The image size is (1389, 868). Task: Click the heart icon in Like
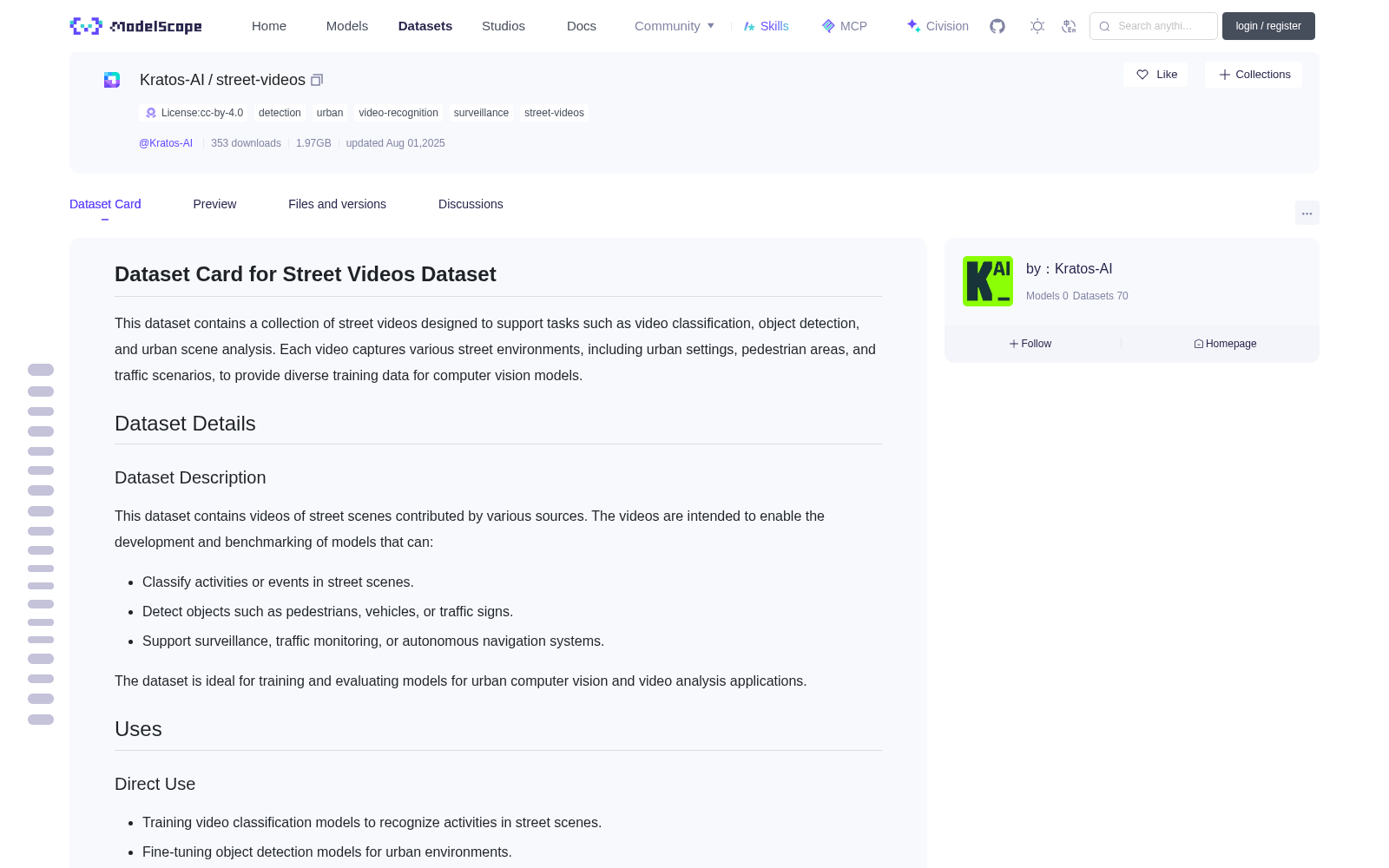click(1142, 75)
